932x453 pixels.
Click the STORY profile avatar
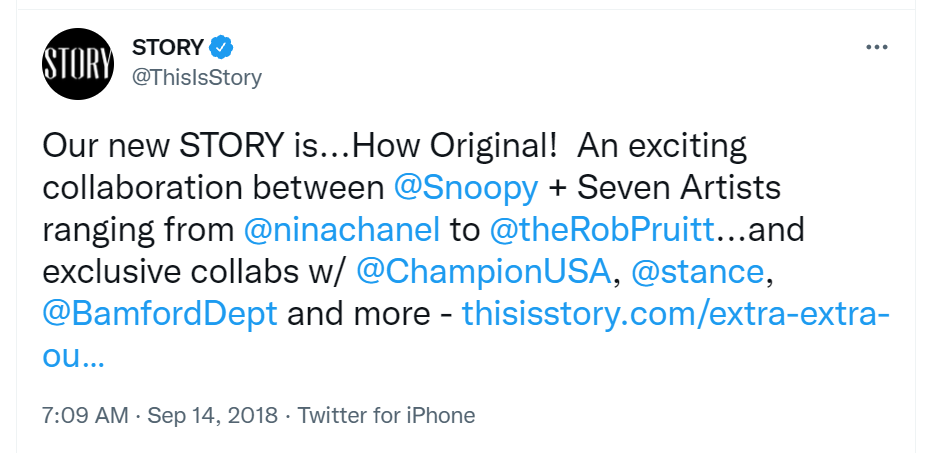[x=77, y=65]
